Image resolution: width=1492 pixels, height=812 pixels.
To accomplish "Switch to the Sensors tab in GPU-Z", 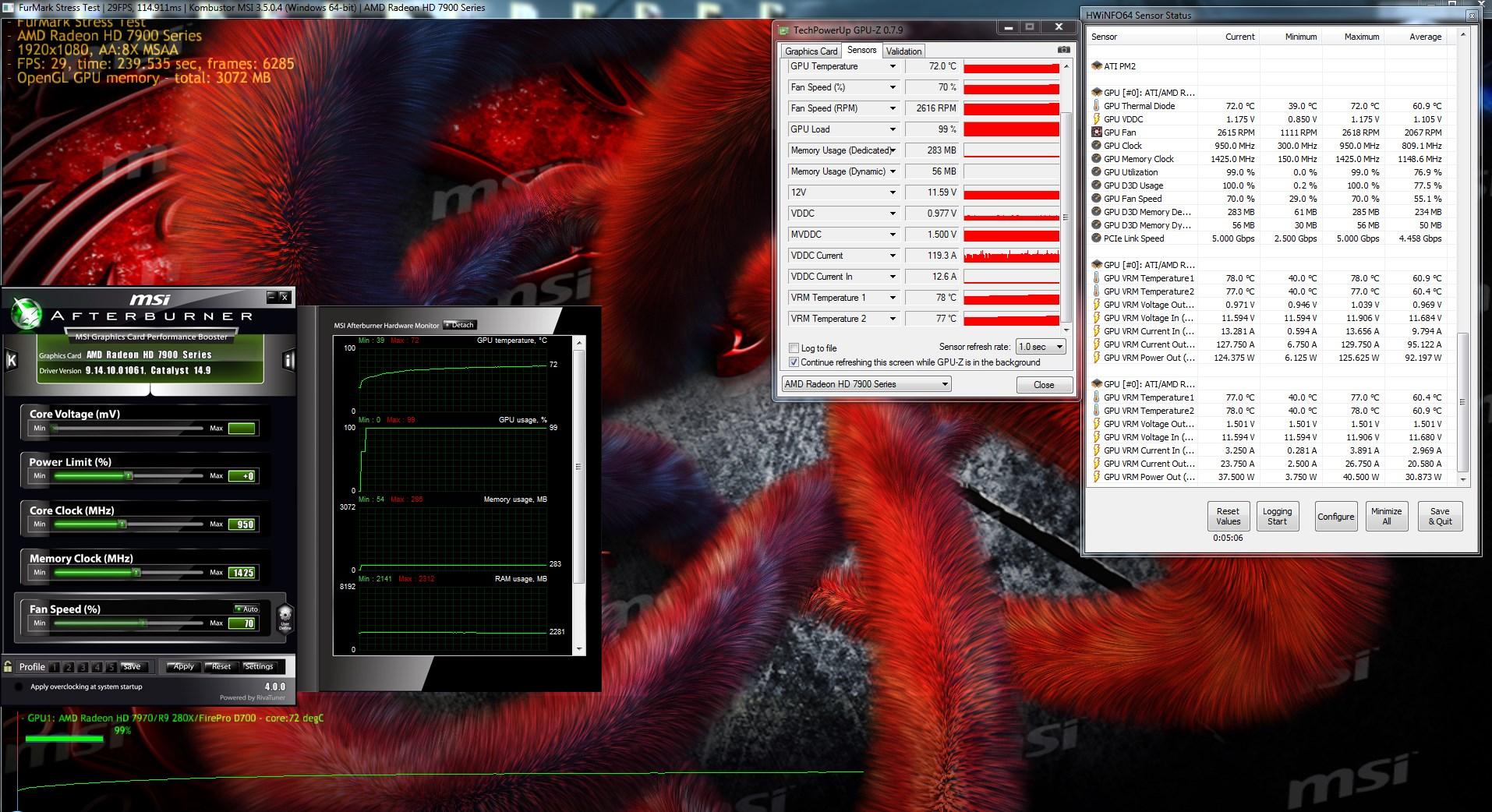I will 861,50.
